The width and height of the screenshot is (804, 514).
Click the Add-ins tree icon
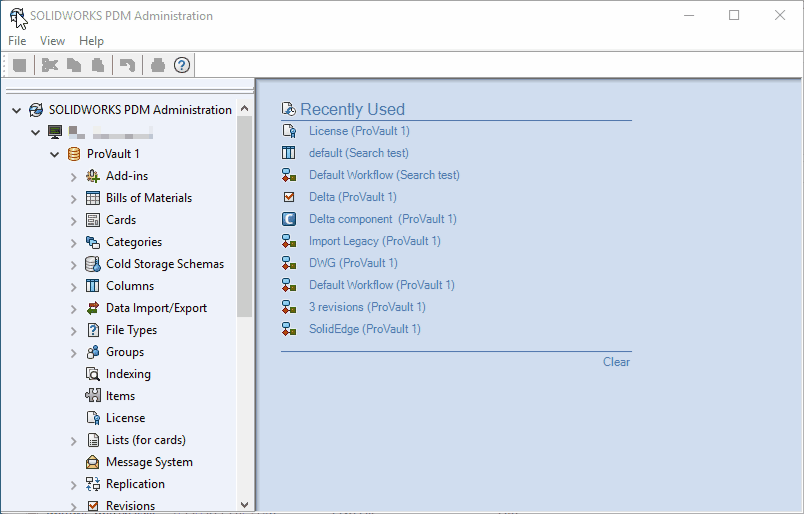click(x=93, y=176)
